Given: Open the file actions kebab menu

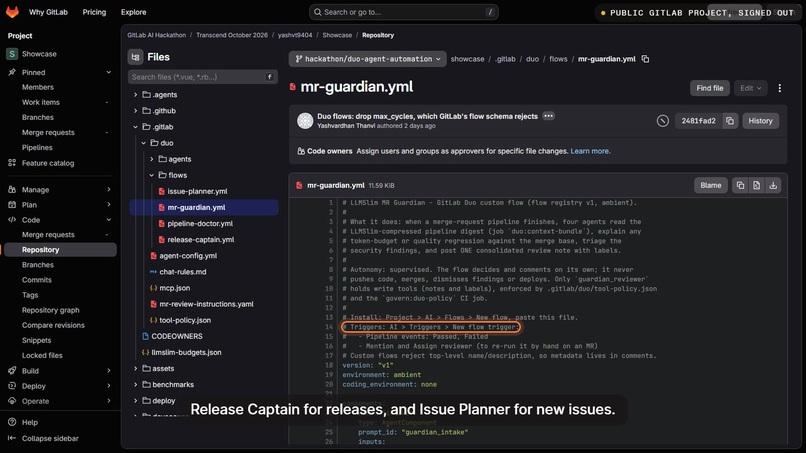Looking at the screenshot, I should click(779, 88).
